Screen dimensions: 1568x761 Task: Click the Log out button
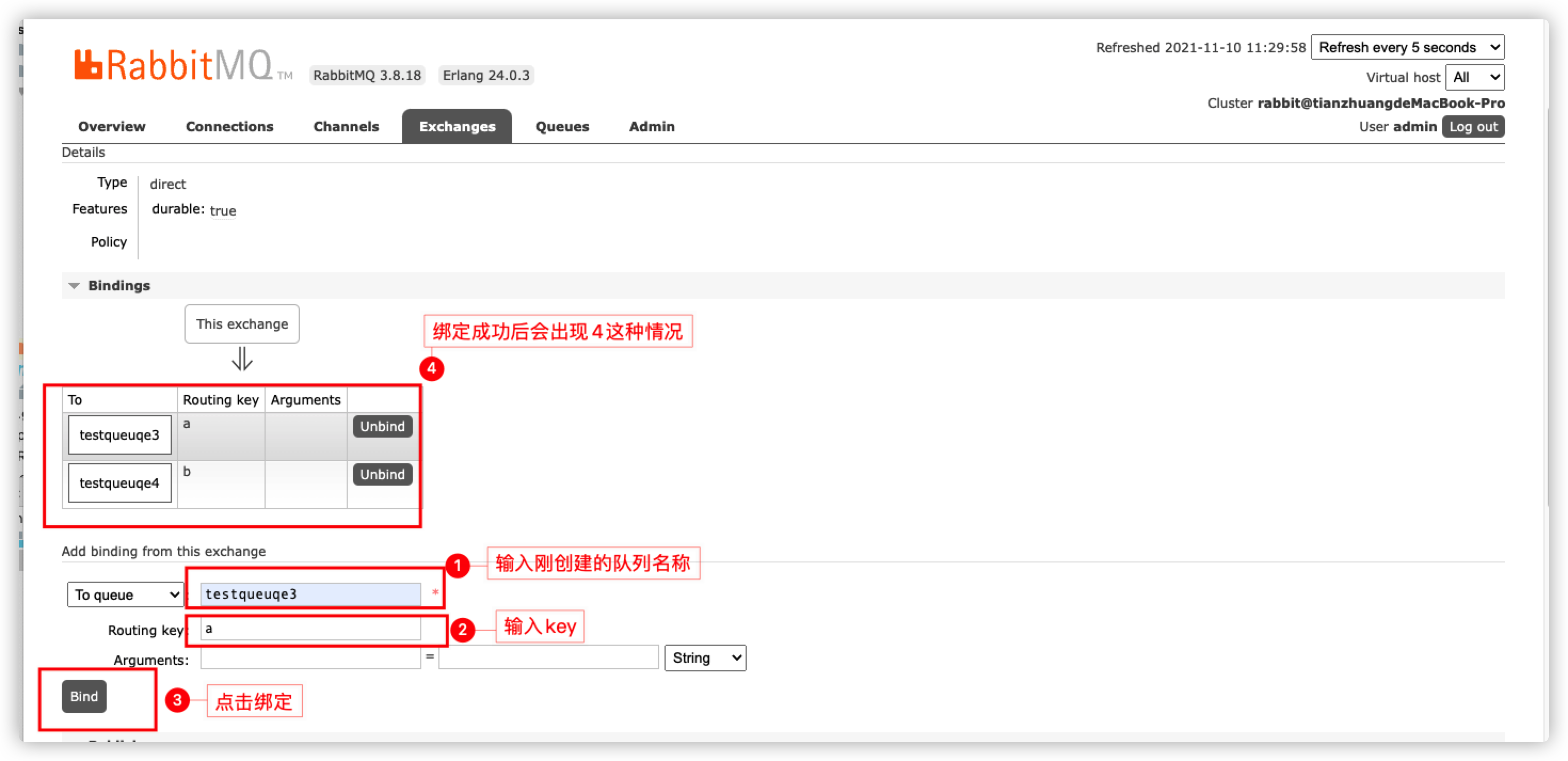1473,126
